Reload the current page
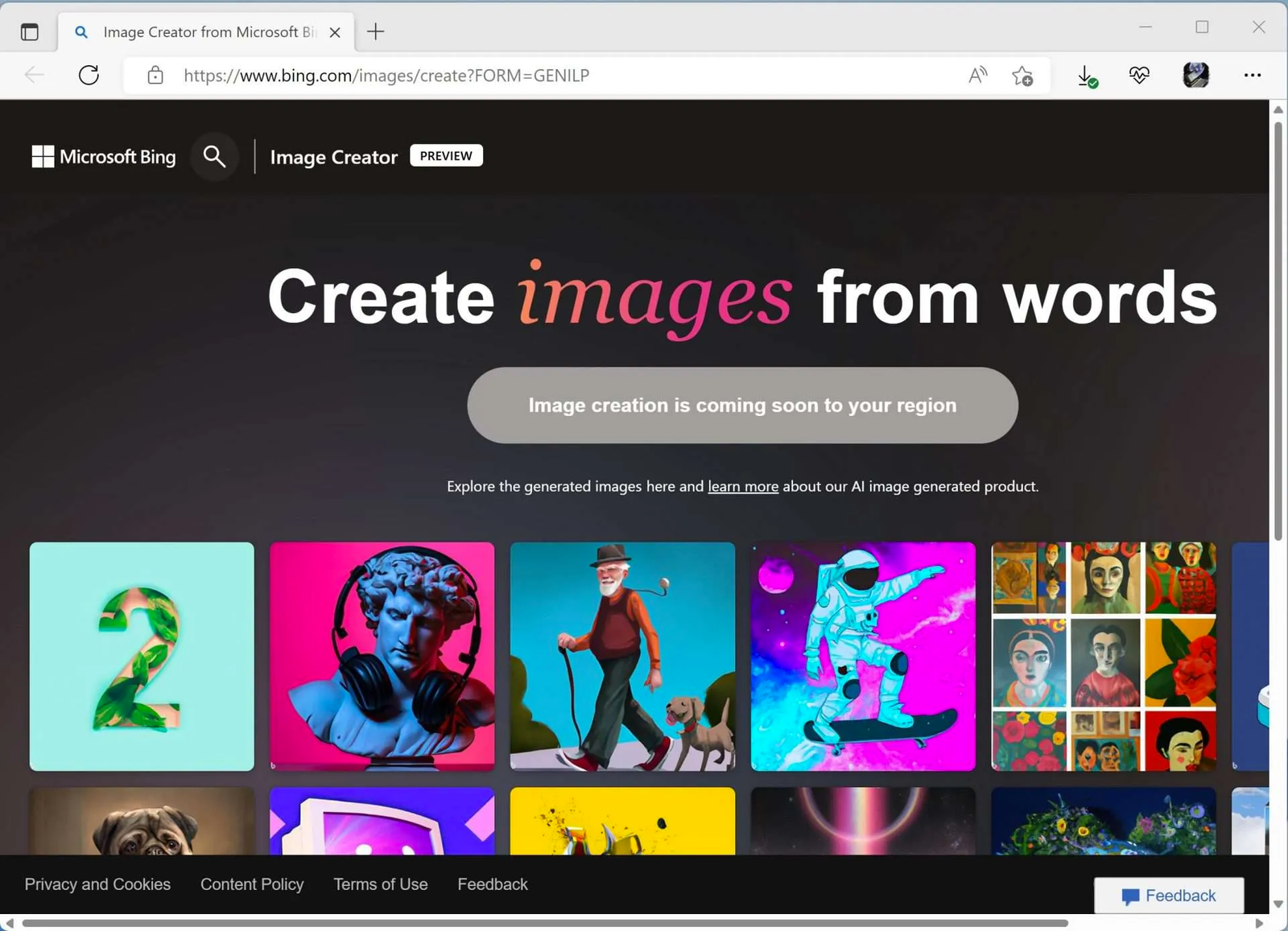 click(x=89, y=75)
